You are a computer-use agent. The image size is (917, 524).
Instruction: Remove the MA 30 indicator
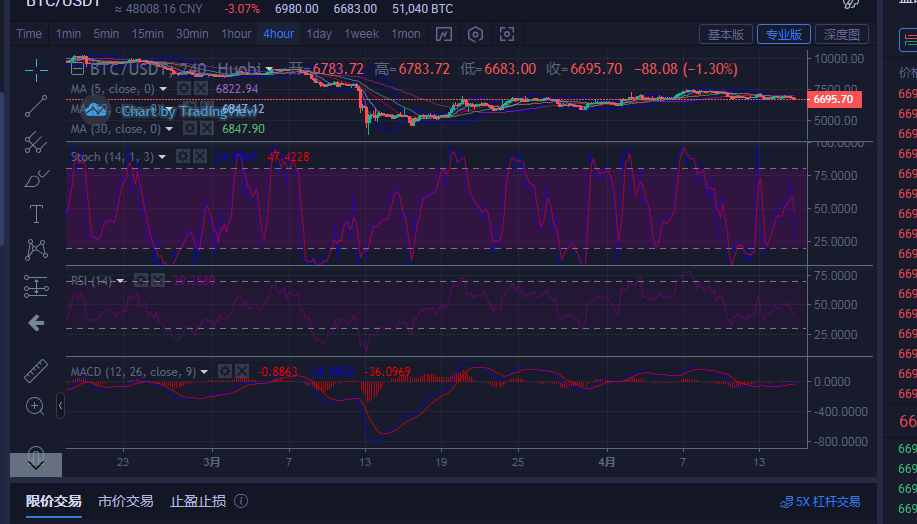(x=206, y=128)
